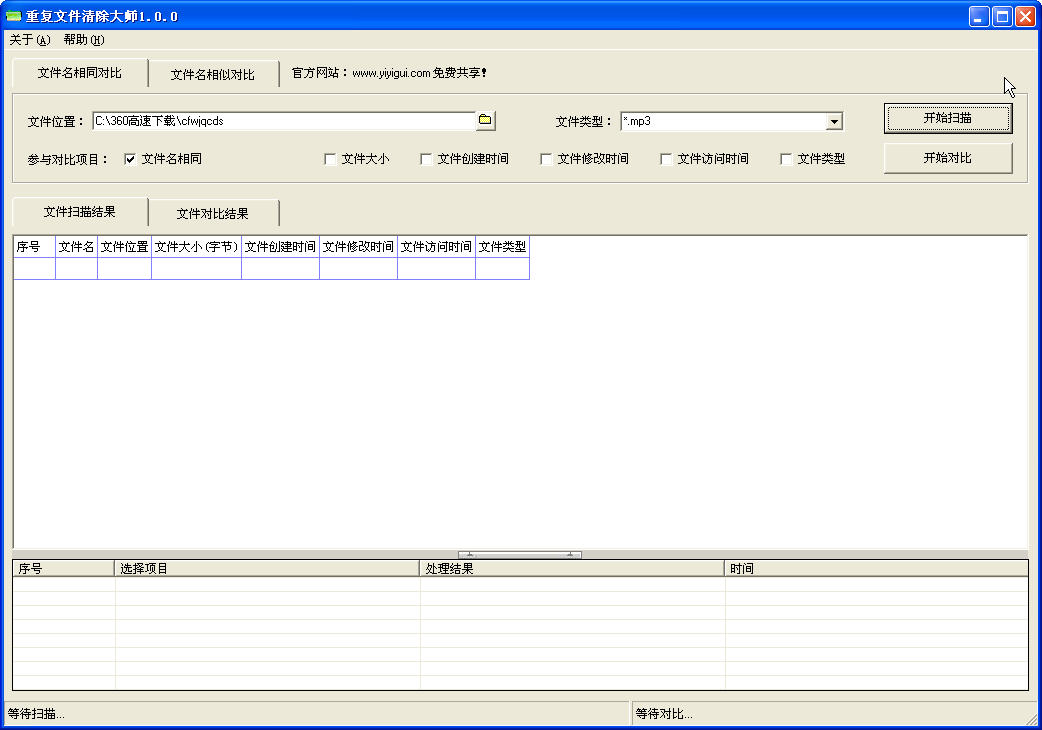The width and height of the screenshot is (1042, 730).
Task: Click the browse folder icon
Action: pos(485,121)
